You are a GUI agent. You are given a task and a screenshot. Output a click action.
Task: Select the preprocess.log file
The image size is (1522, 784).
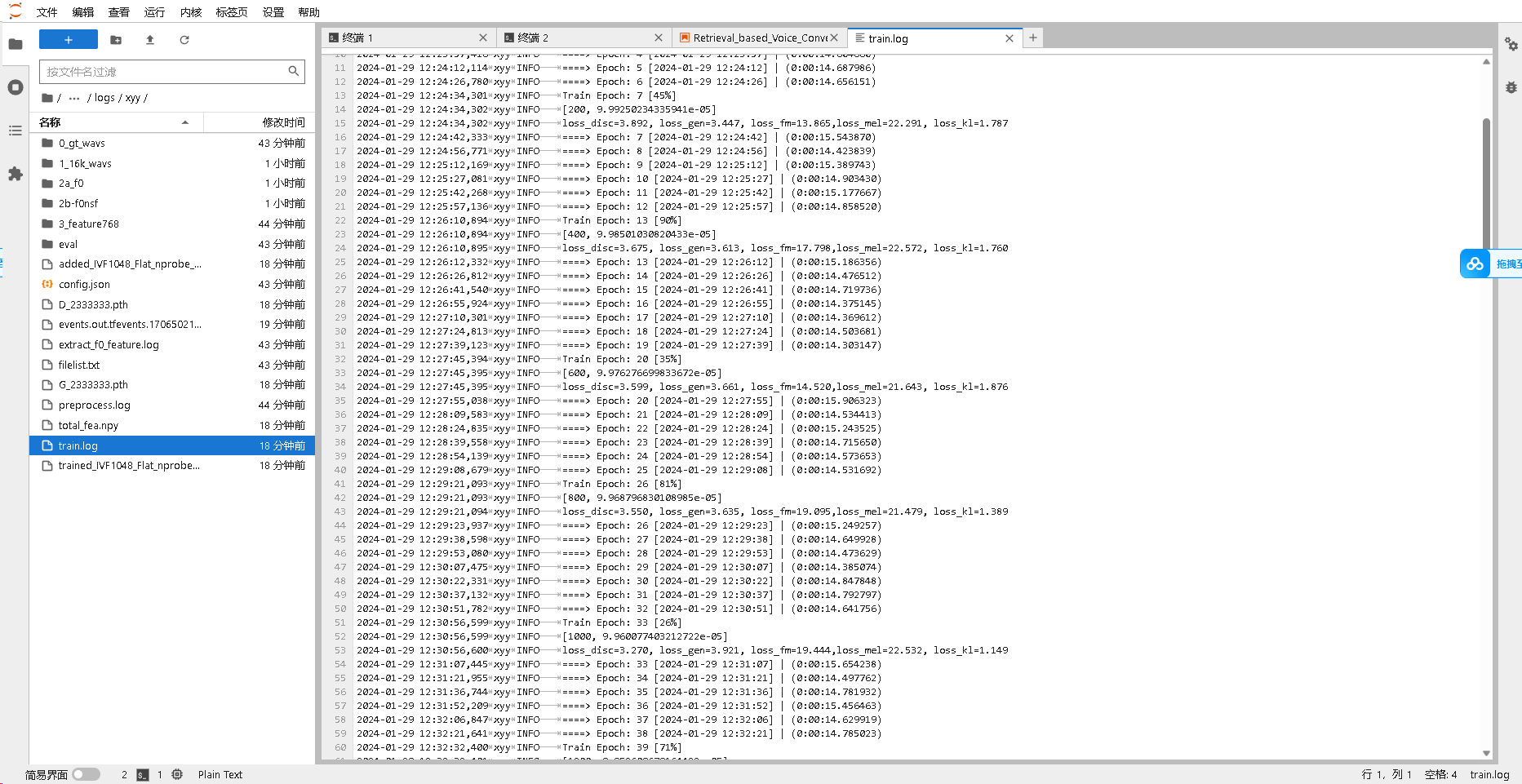pos(172,405)
